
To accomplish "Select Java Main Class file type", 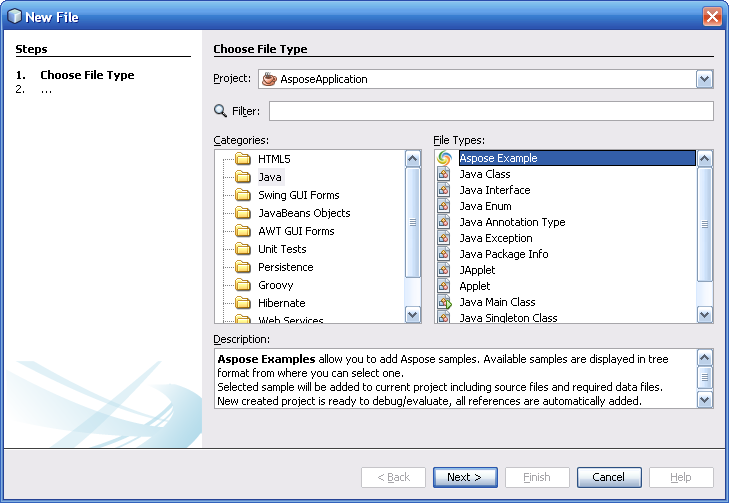I will pyautogui.click(x=497, y=302).
